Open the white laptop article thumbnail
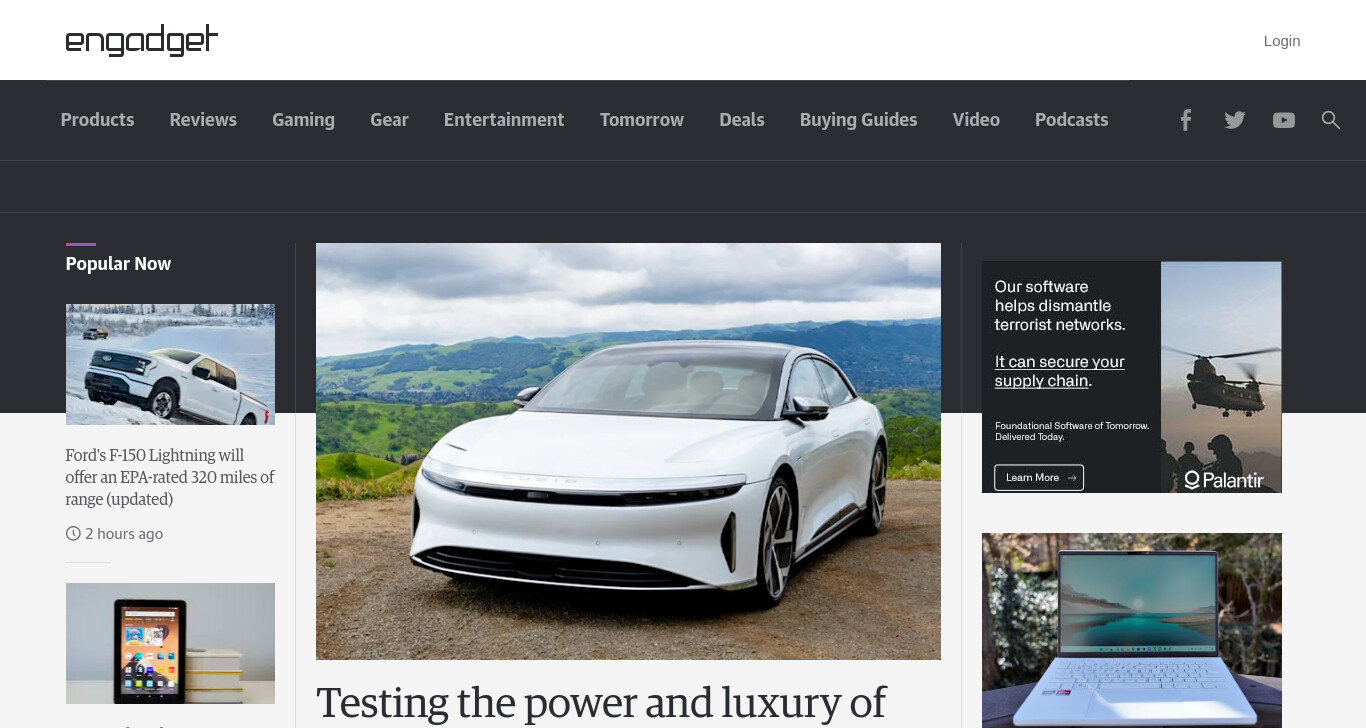 coord(1132,630)
